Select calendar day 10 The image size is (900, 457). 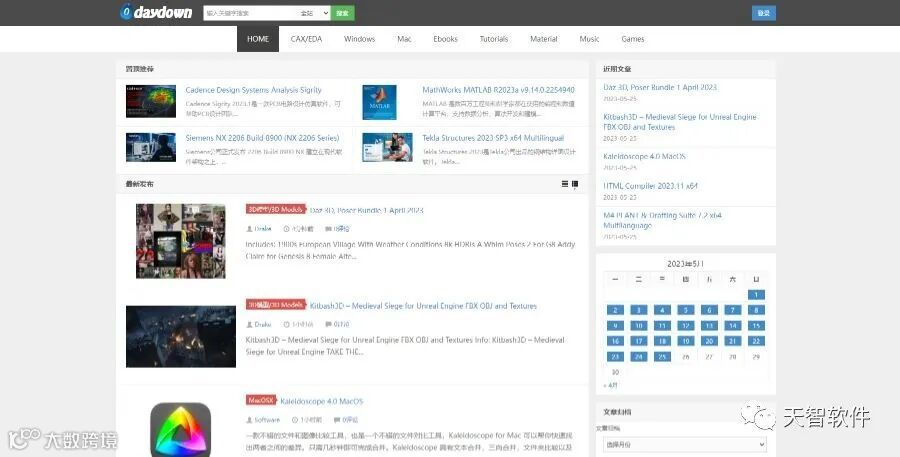point(638,326)
